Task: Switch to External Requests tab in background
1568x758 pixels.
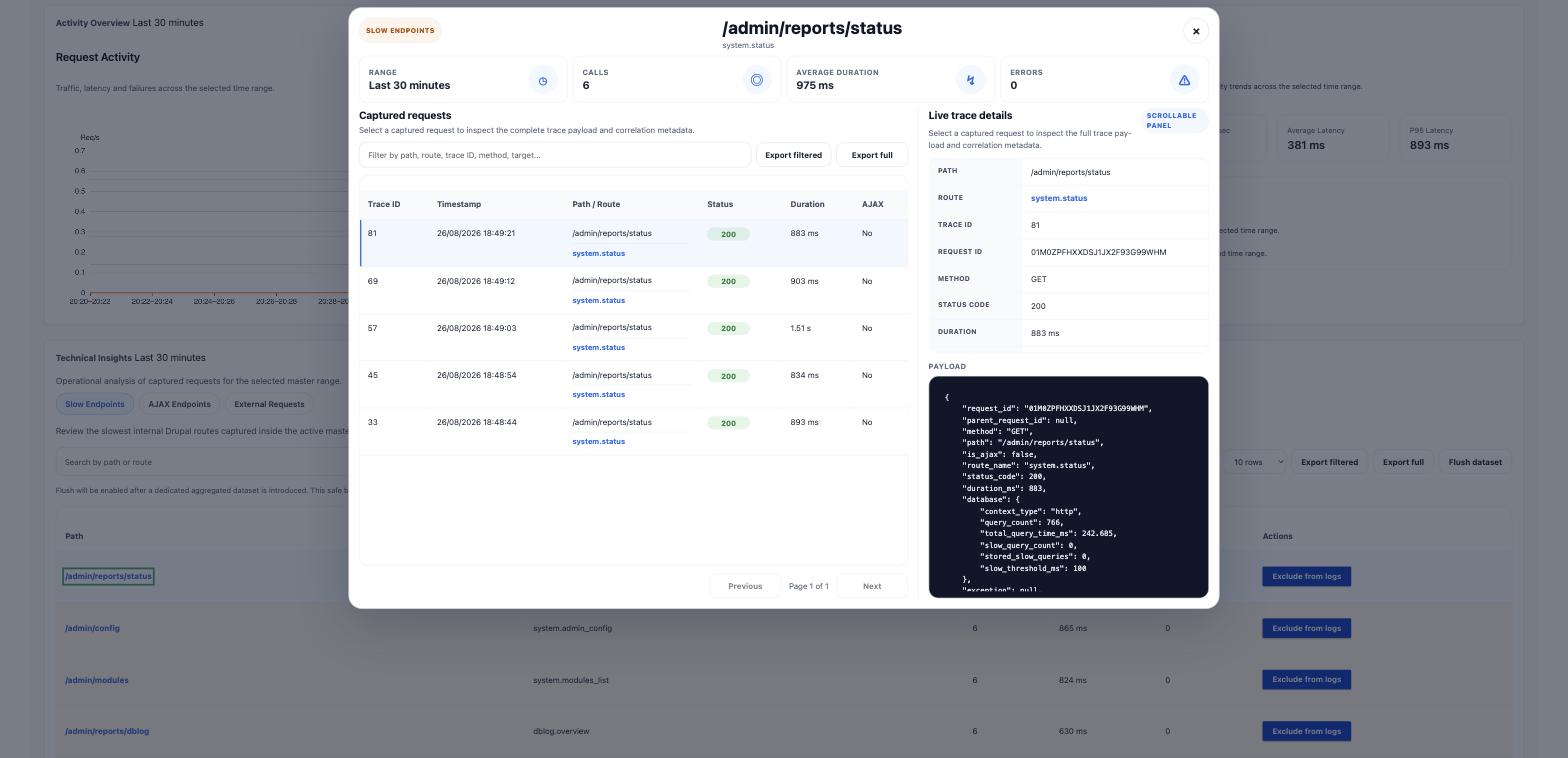Action: [x=269, y=404]
